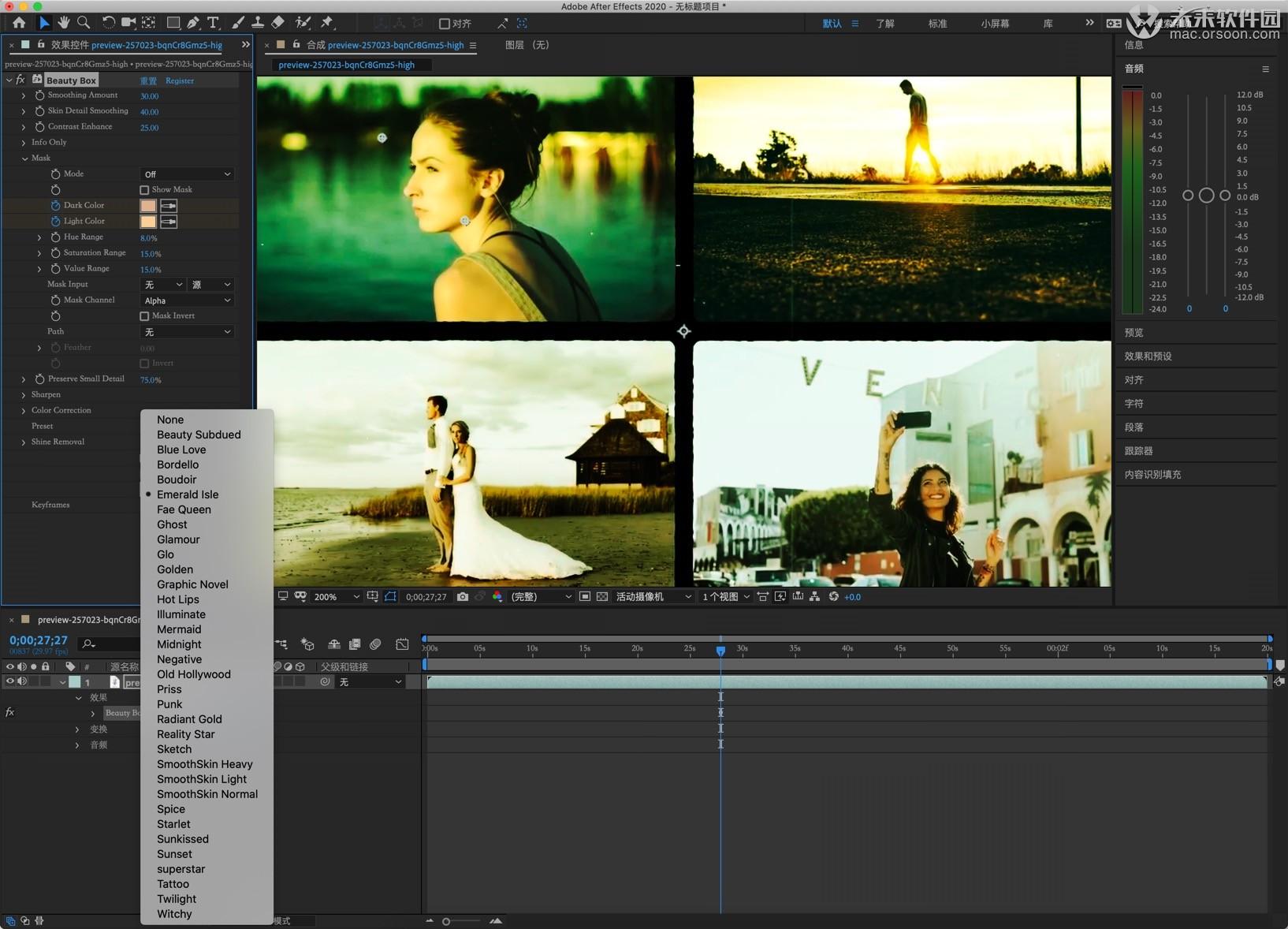Select the Hand tool
1288x929 pixels.
[x=63, y=23]
